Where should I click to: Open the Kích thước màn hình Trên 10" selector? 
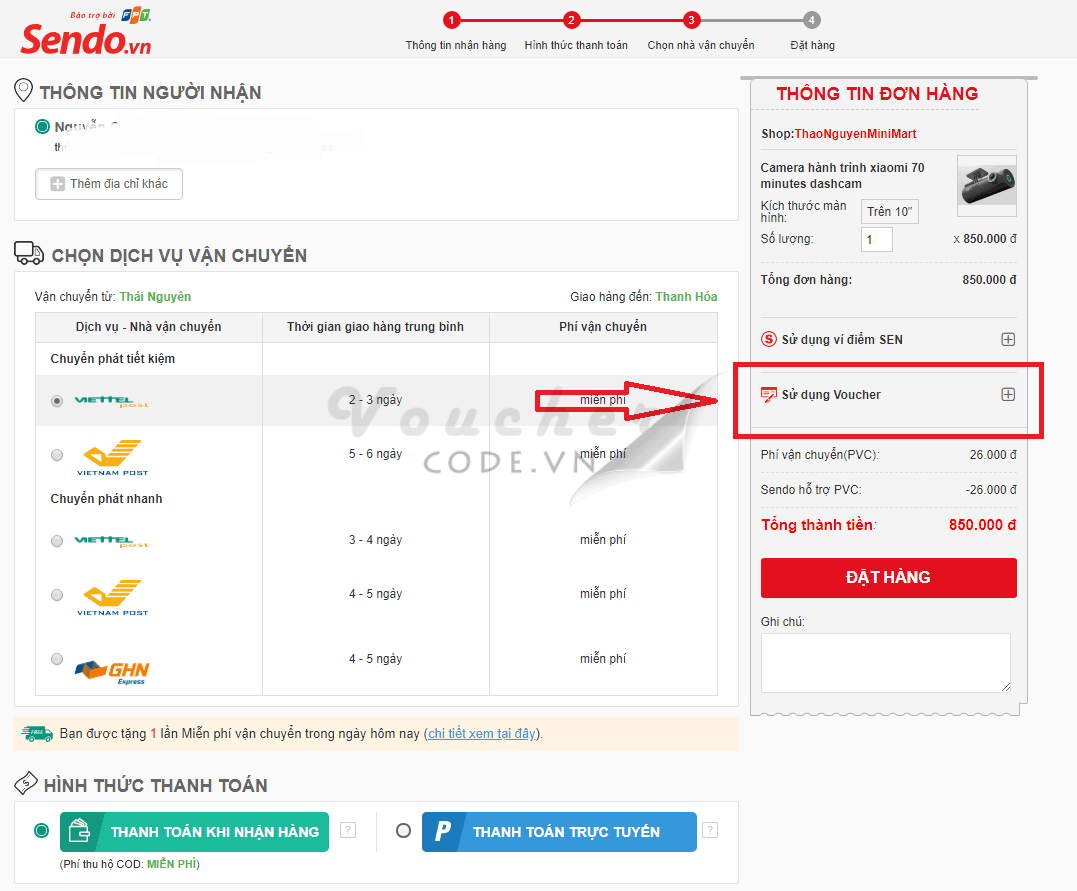[x=890, y=211]
